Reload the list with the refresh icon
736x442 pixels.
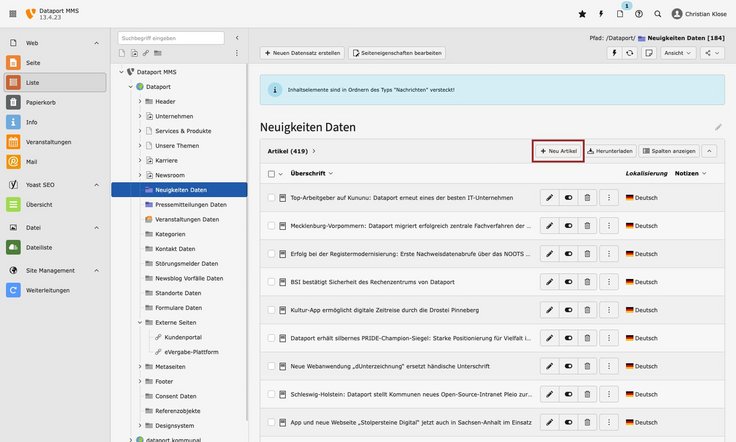coord(629,52)
